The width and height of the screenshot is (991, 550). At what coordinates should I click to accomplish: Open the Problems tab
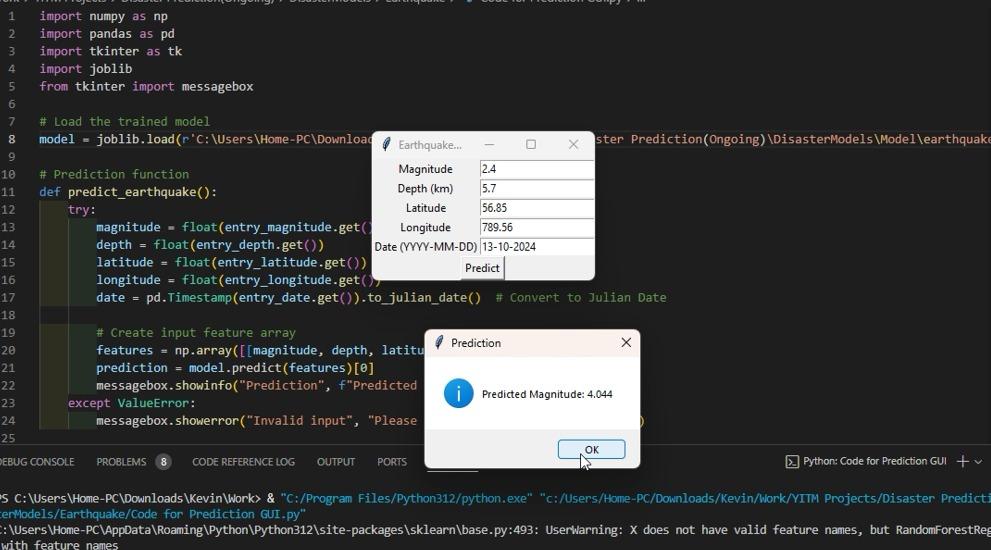click(x=121, y=462)
